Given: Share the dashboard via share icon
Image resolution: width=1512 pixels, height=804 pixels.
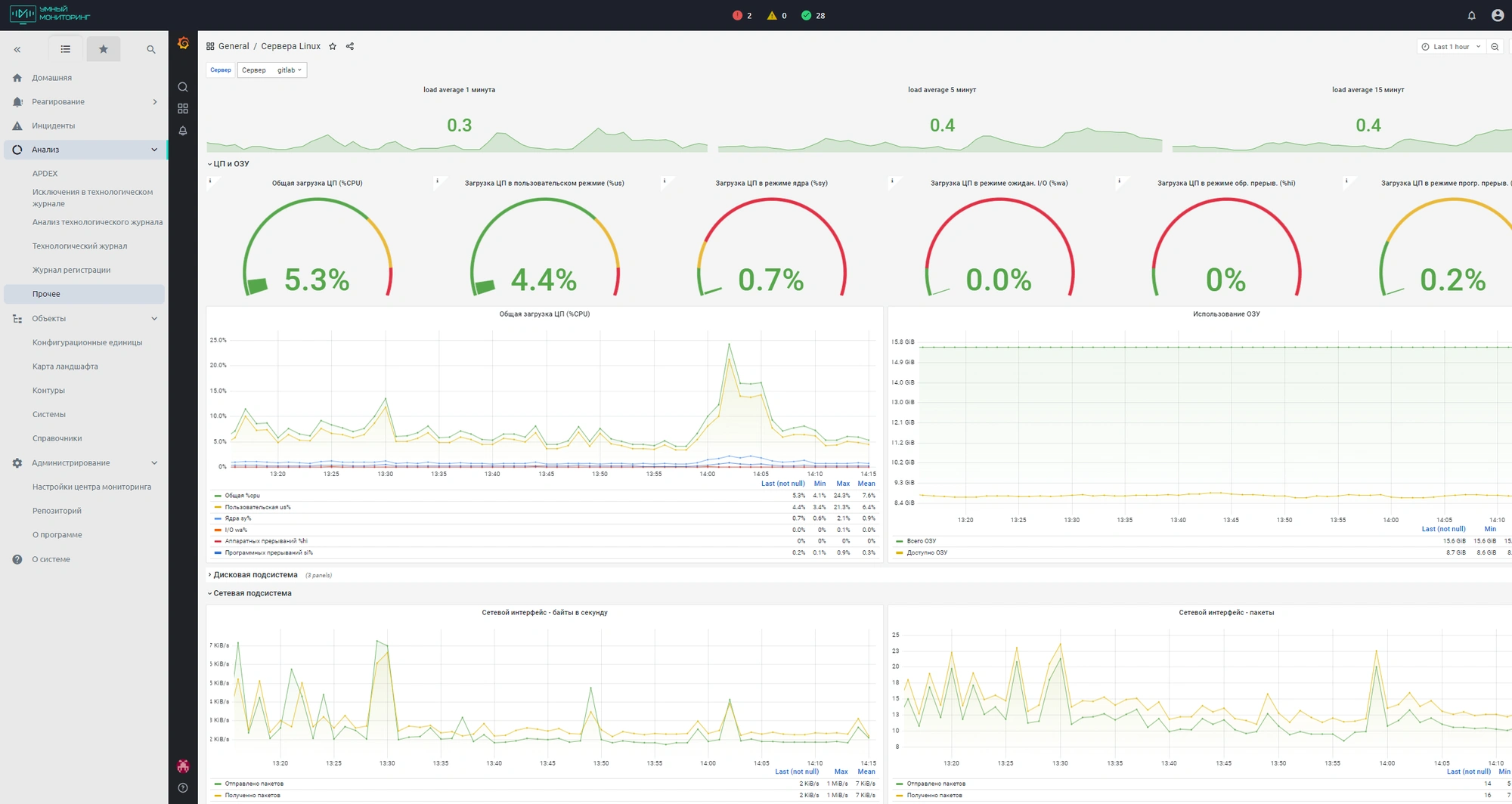Looking at the screenshot, I should 350,46.
